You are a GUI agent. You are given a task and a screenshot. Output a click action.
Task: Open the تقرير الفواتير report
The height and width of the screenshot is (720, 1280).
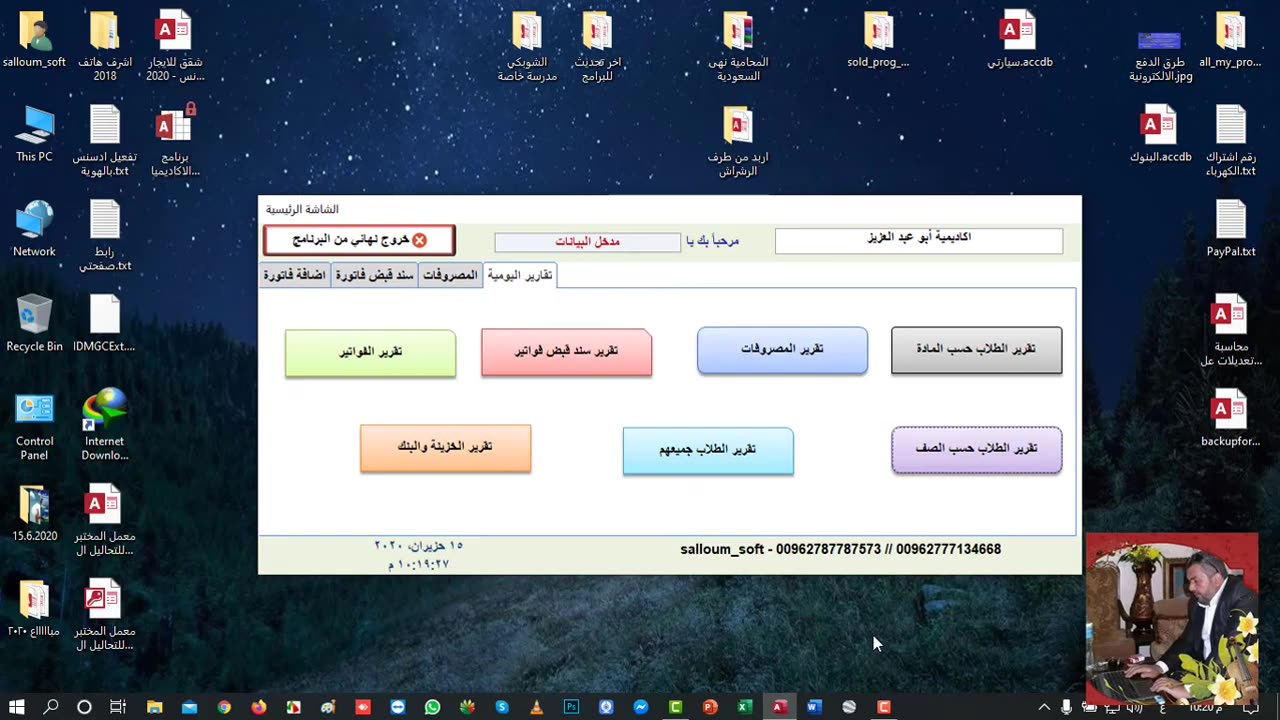(x=370, y=352)
